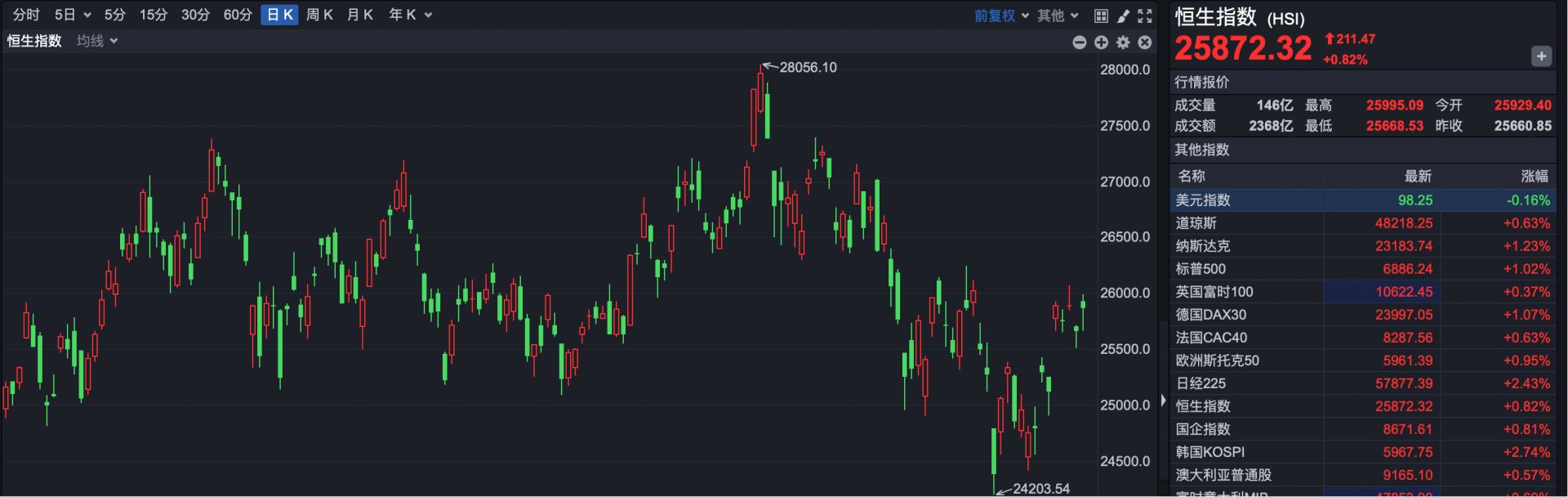1568x497 pixels.
Task: Close the indicator with X icon
Action: [x=1145, y=43]
